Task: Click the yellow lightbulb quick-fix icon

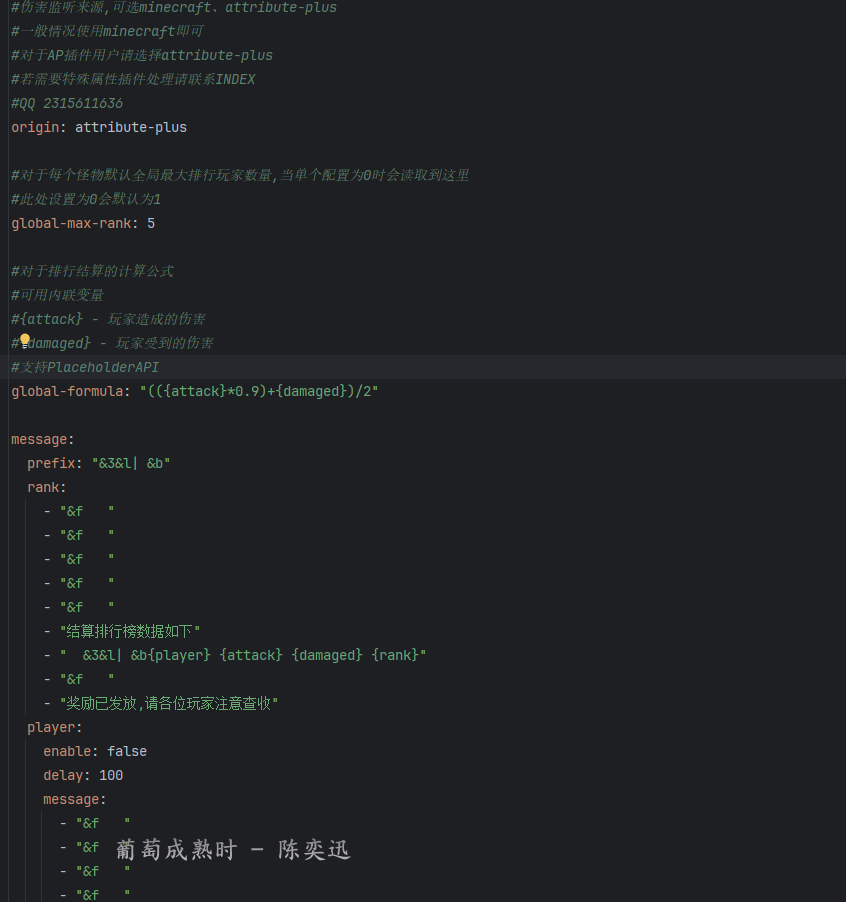Action: tap(25, 341)
